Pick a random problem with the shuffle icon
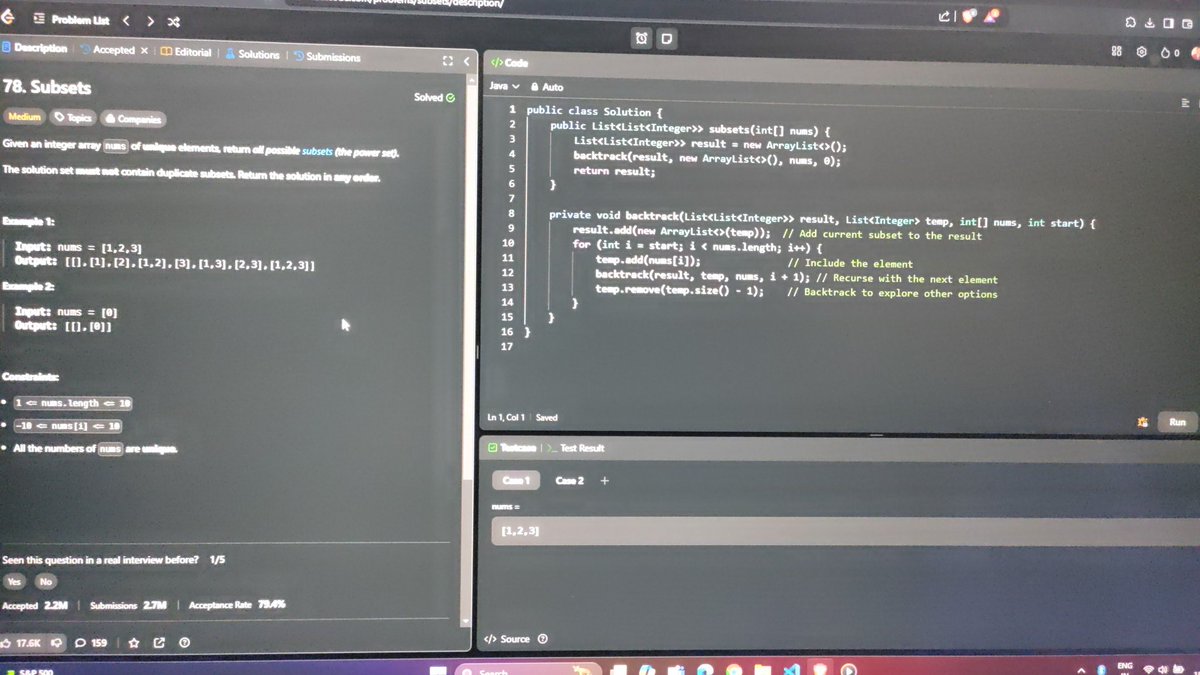This screenshot has width=1200, height=675. tap(174, 21)
